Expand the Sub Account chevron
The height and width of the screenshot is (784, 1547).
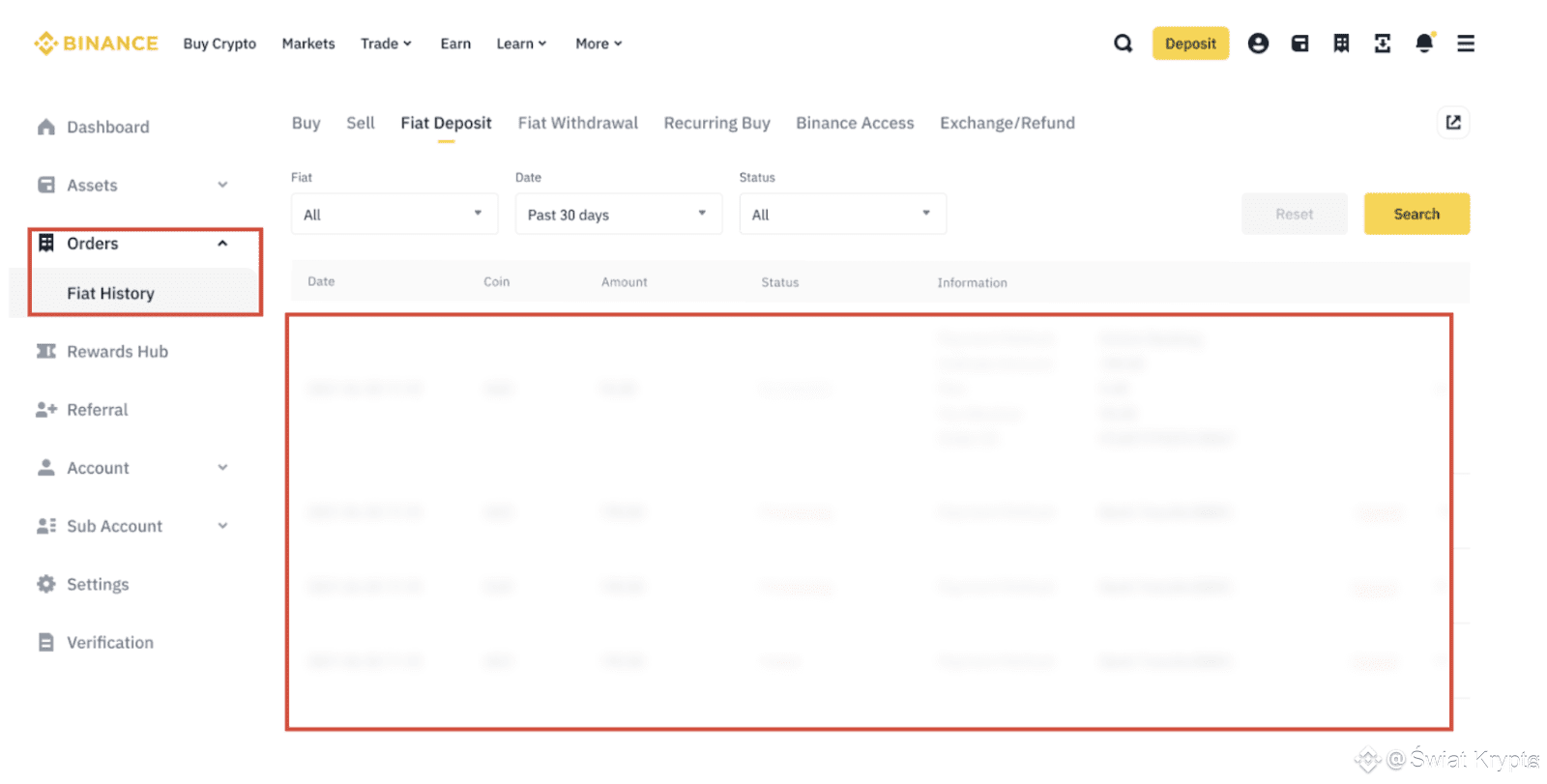222,526
